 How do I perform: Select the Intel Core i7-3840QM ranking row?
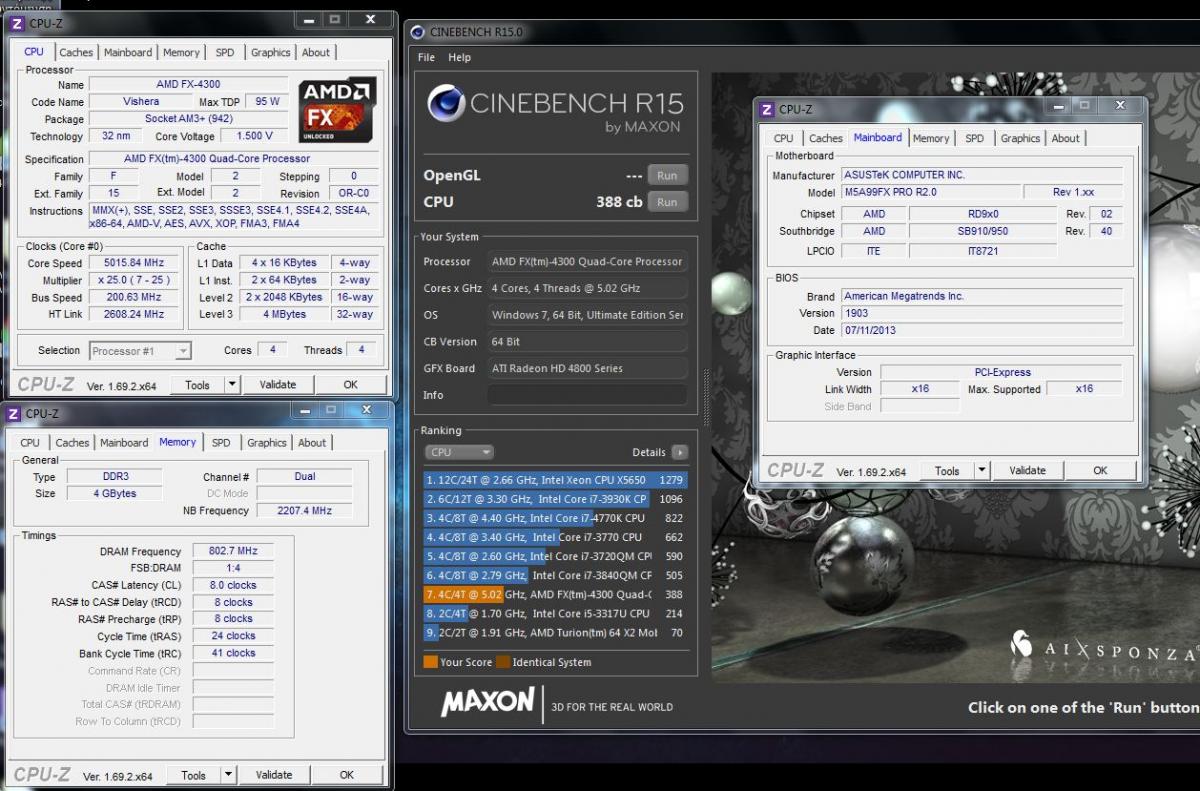click(555, 575)
